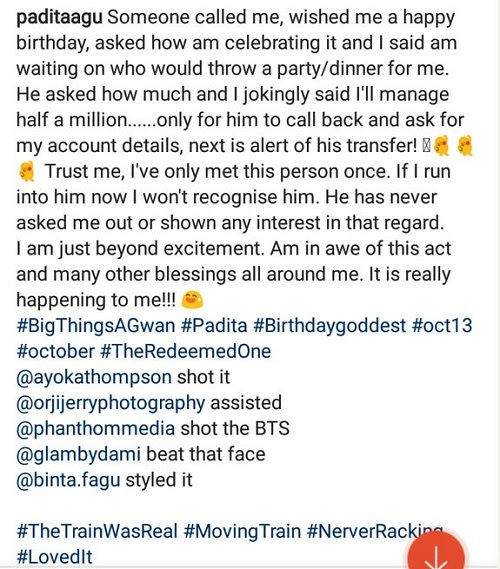
Task: Tap the @binta.fagu mention
Action: pos(68,481)
